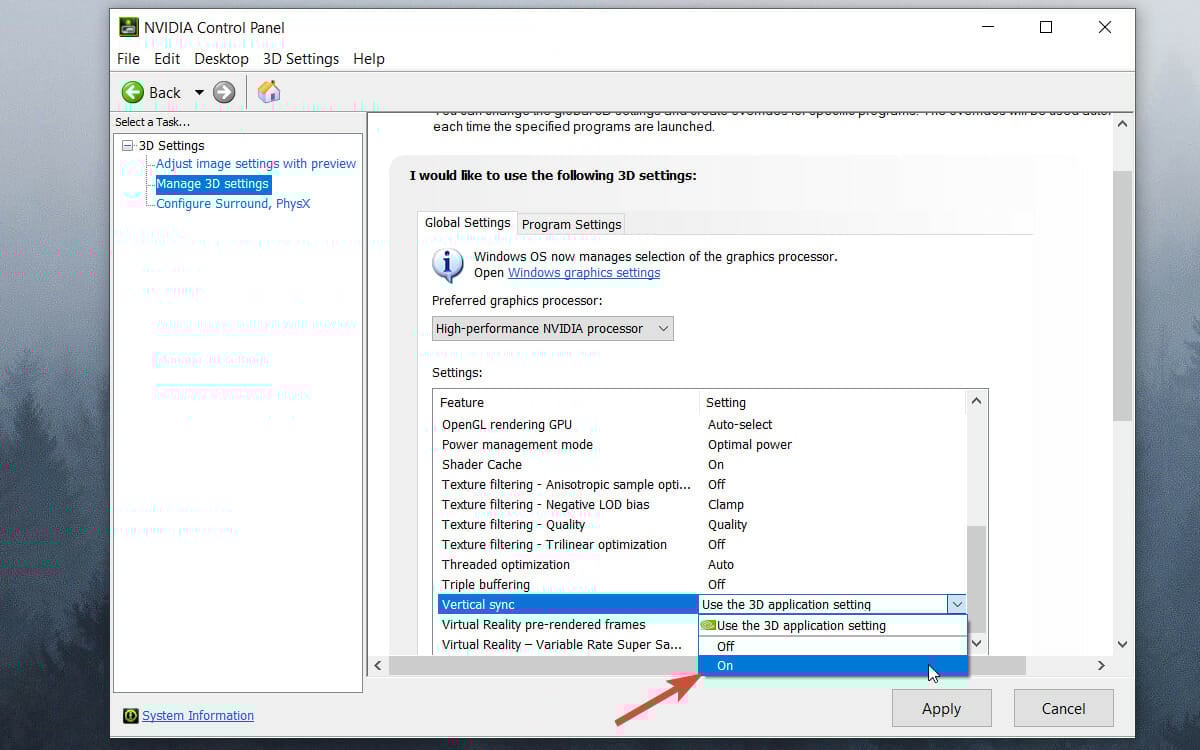
Task: Select Adjust image settings with preview
Action: [x=256, y=164]
